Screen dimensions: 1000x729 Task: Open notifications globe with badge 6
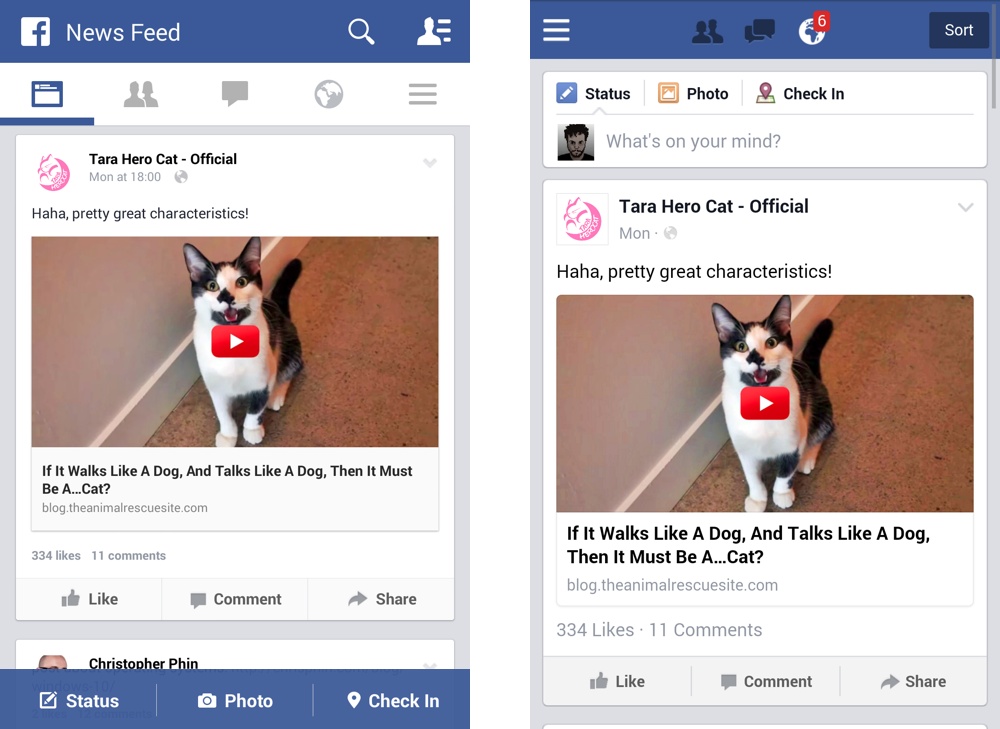click(812, 30)
